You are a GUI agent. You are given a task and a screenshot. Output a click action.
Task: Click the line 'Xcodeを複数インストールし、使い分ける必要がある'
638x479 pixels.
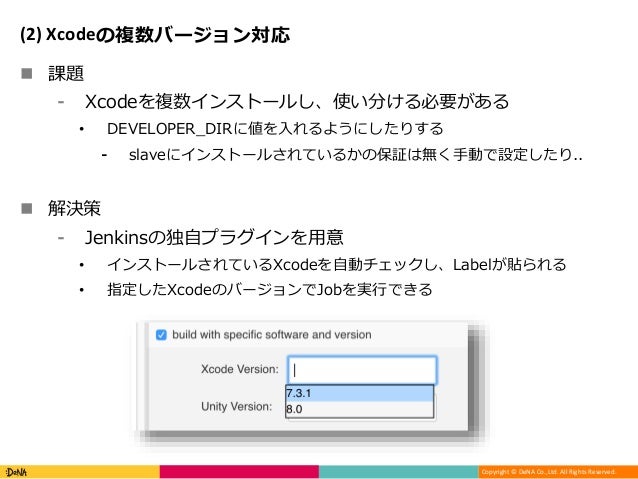297,101
